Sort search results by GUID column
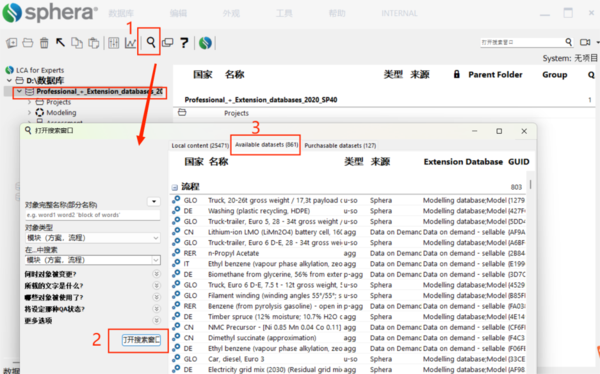The width and height of the screenshot is (600, 374). point(518,162)
